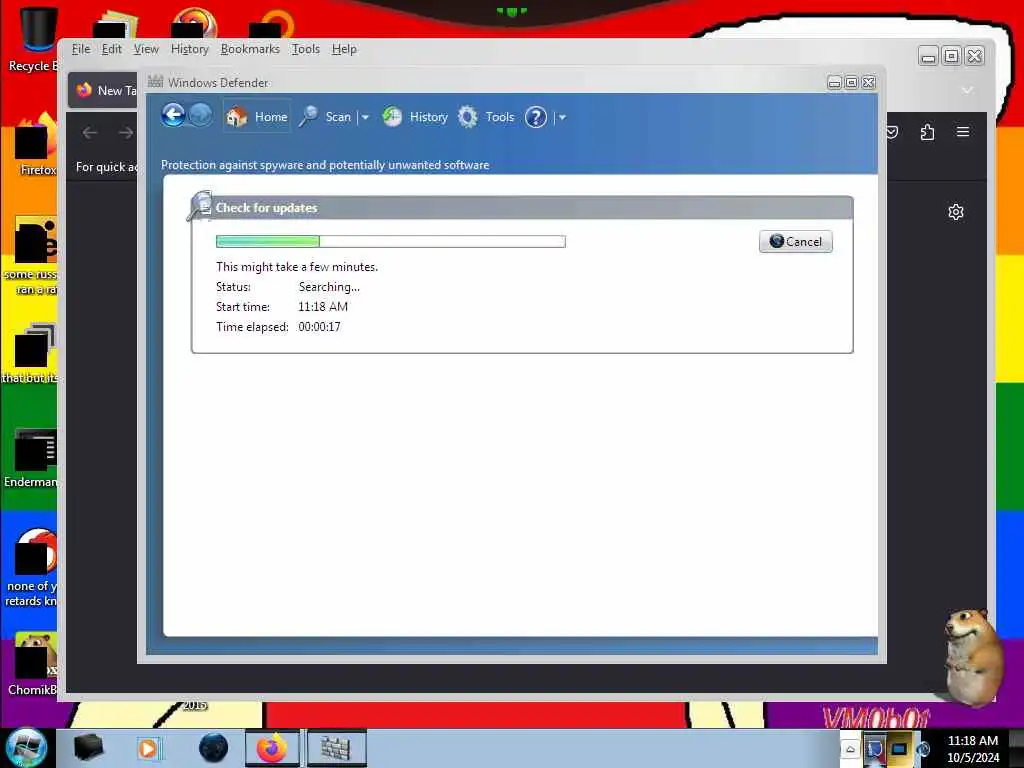Start a scan with the Scan button

[325, 117]
